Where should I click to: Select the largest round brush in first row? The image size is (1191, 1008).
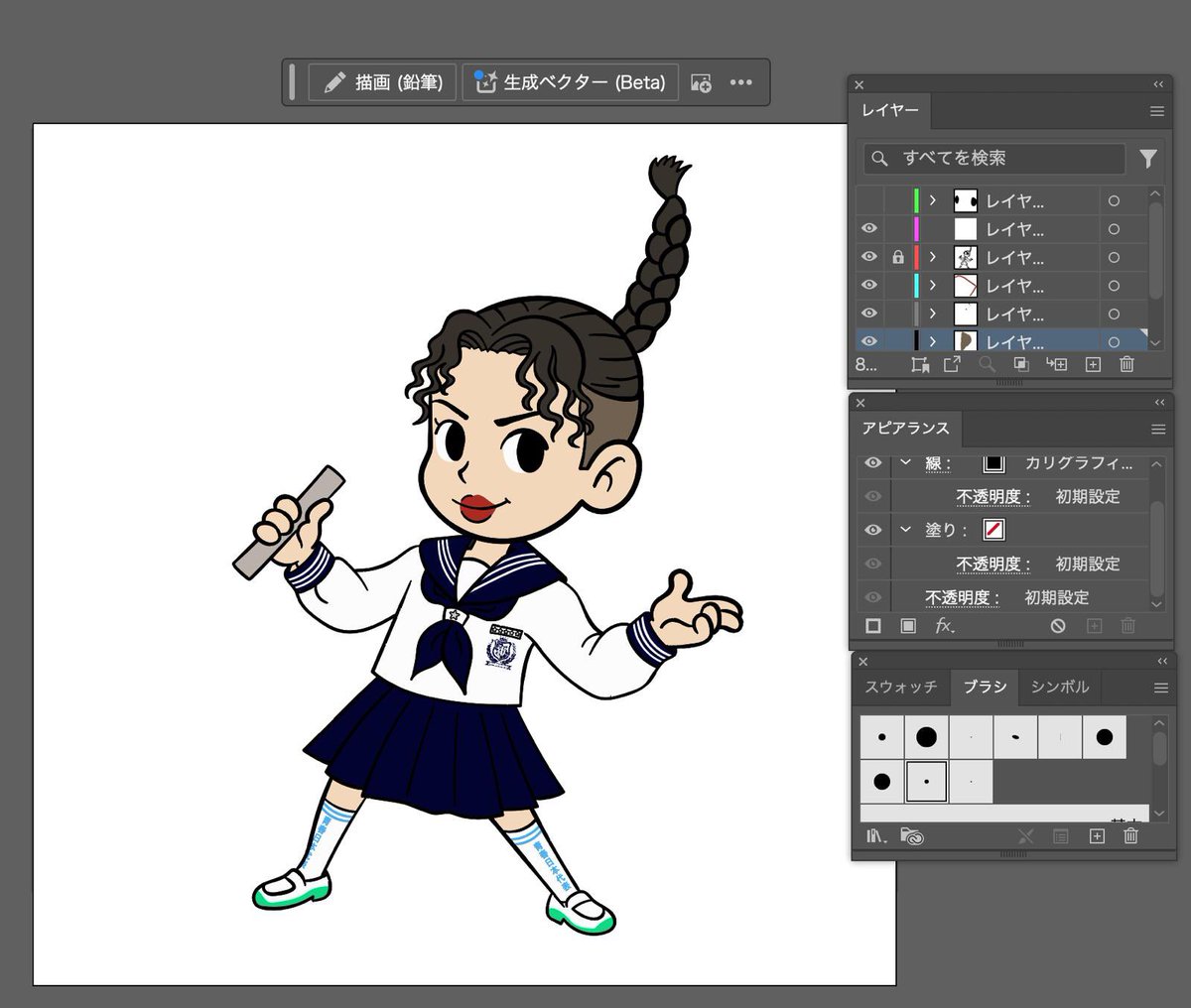pos(926,737)
